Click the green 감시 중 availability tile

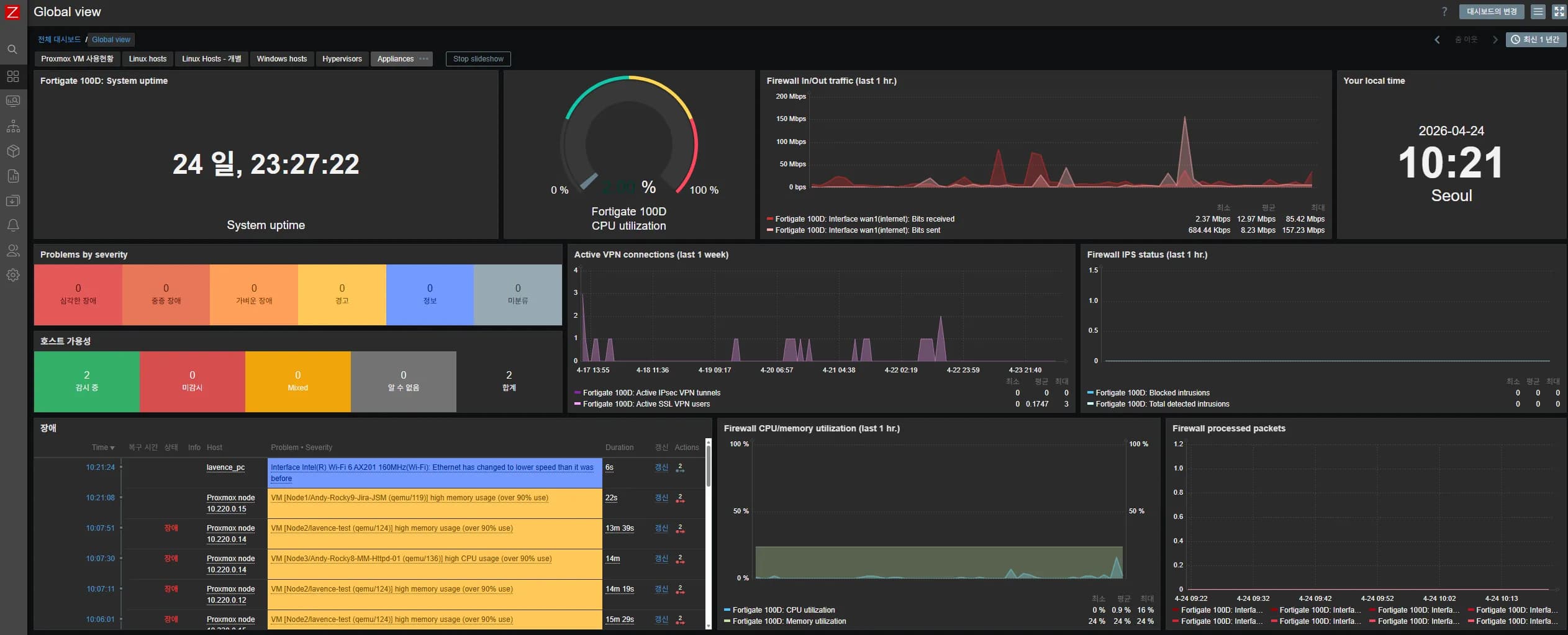pos(87,382)
